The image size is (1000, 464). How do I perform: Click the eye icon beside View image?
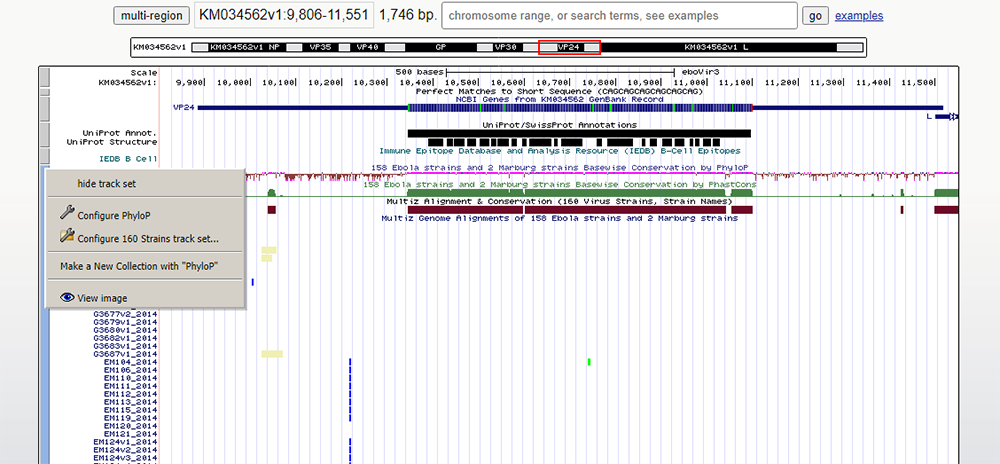[67, 297]
